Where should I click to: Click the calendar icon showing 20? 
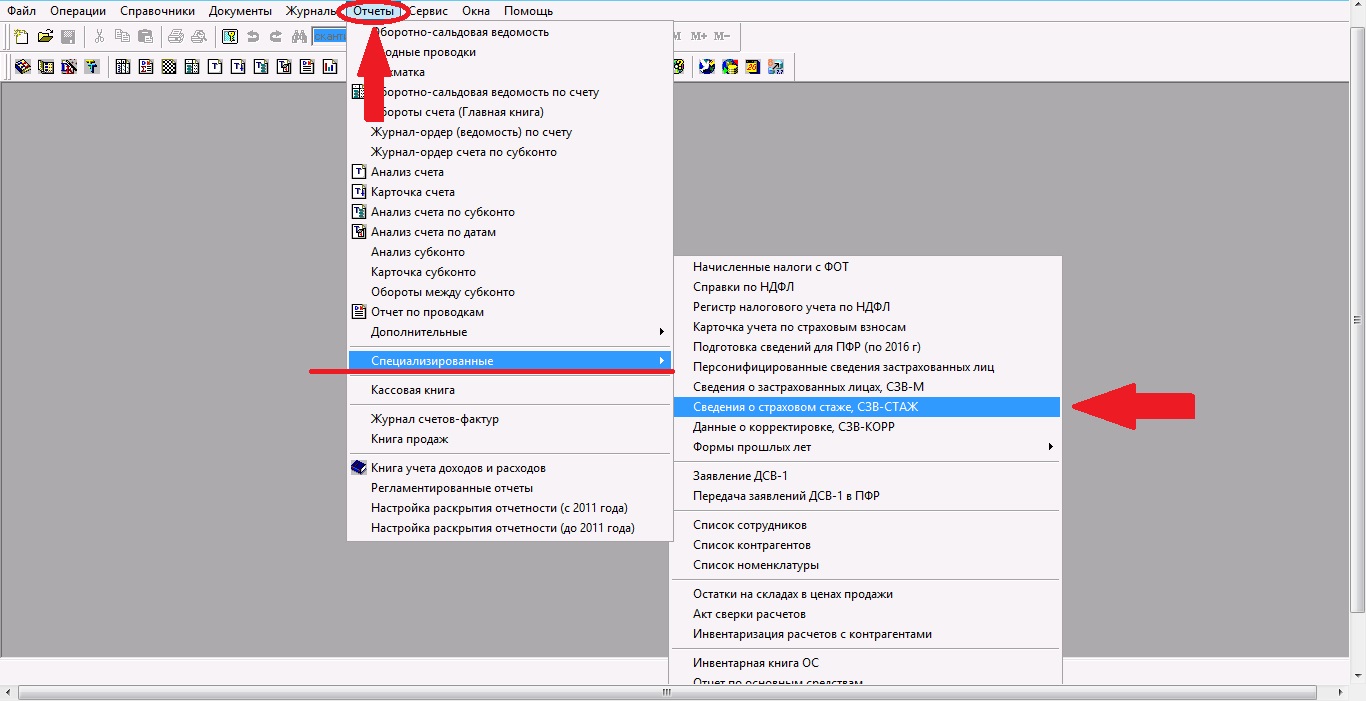[752, 67]
